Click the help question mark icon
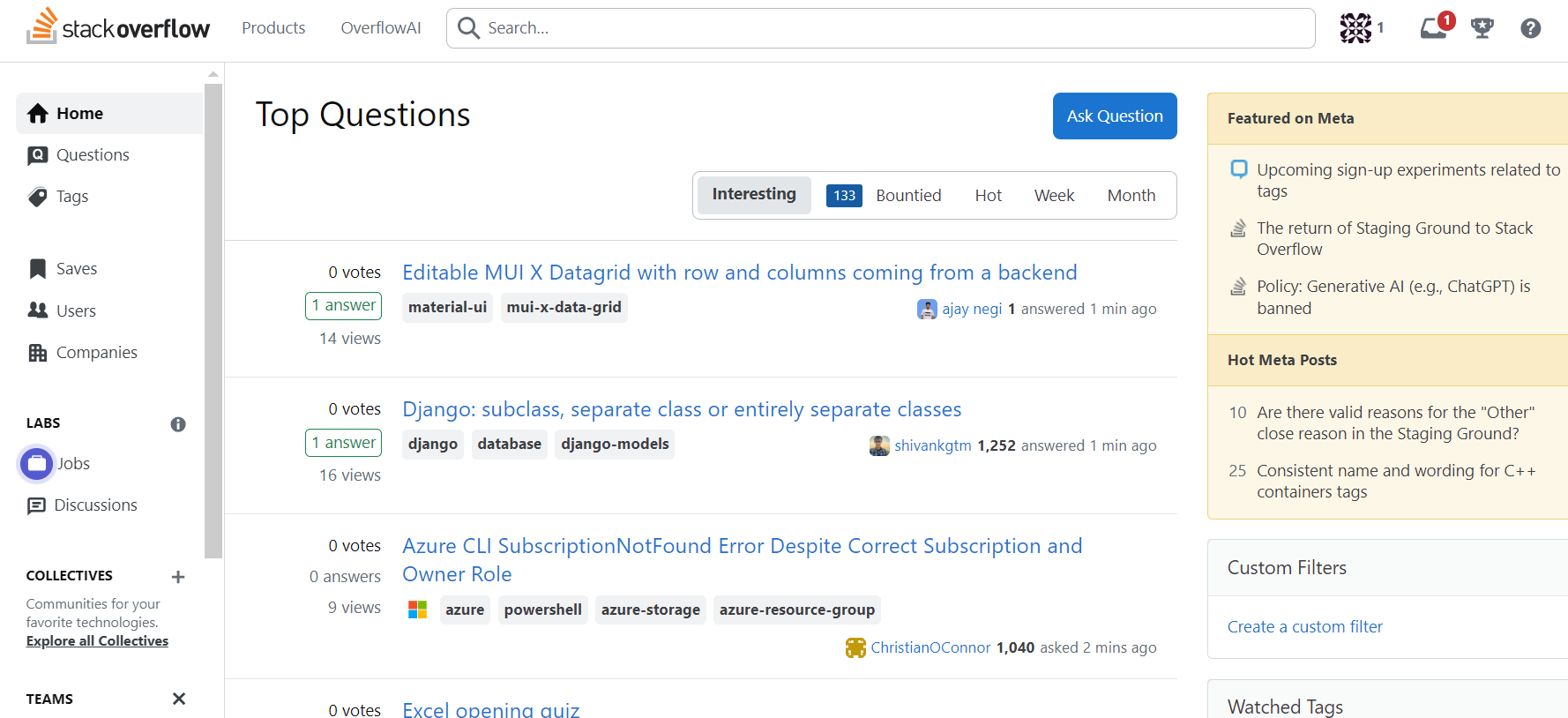 (x=1530, y=28)
